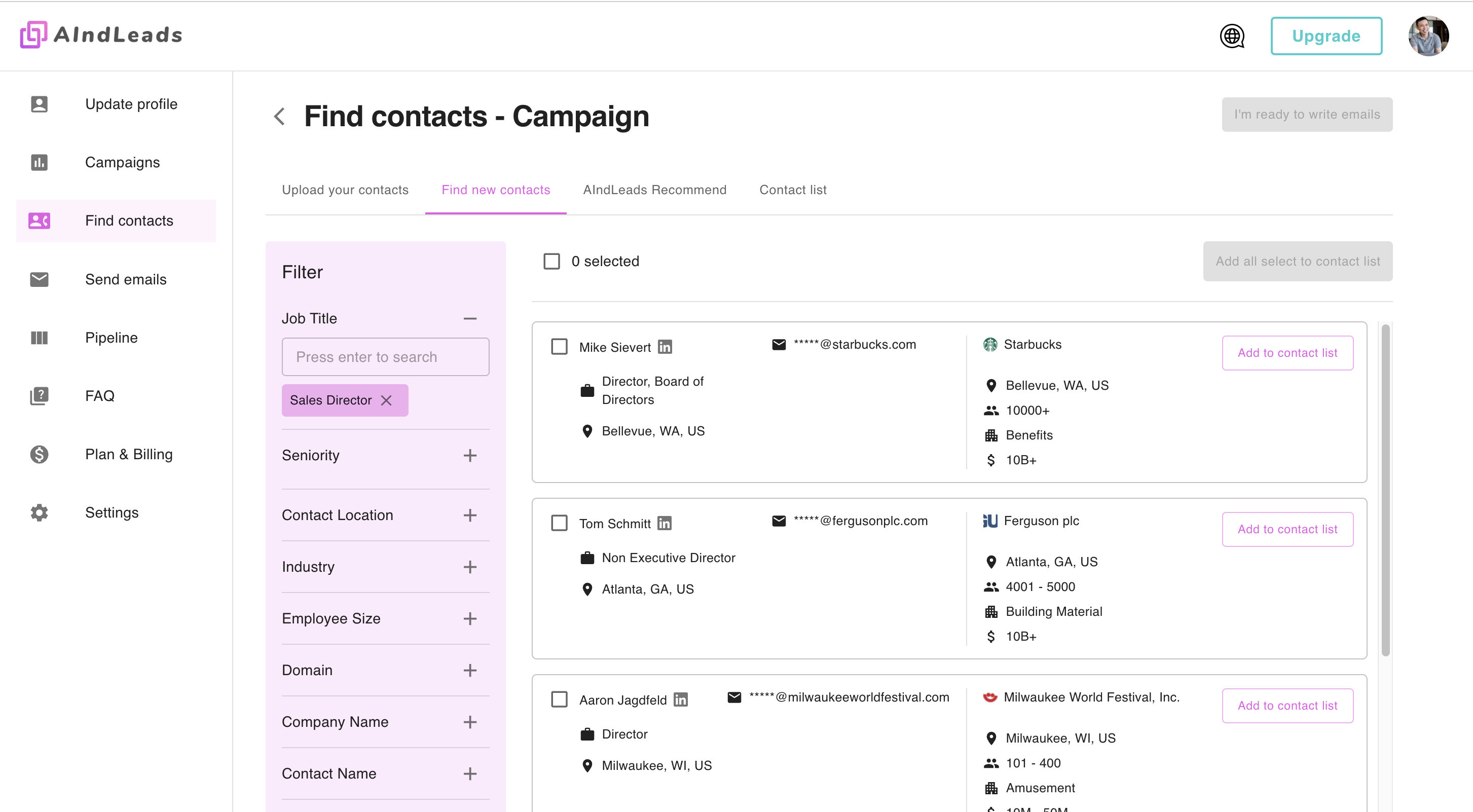
Task: Select Aaron Jagdfeld's checkbox
Action: tap(559, 699)
